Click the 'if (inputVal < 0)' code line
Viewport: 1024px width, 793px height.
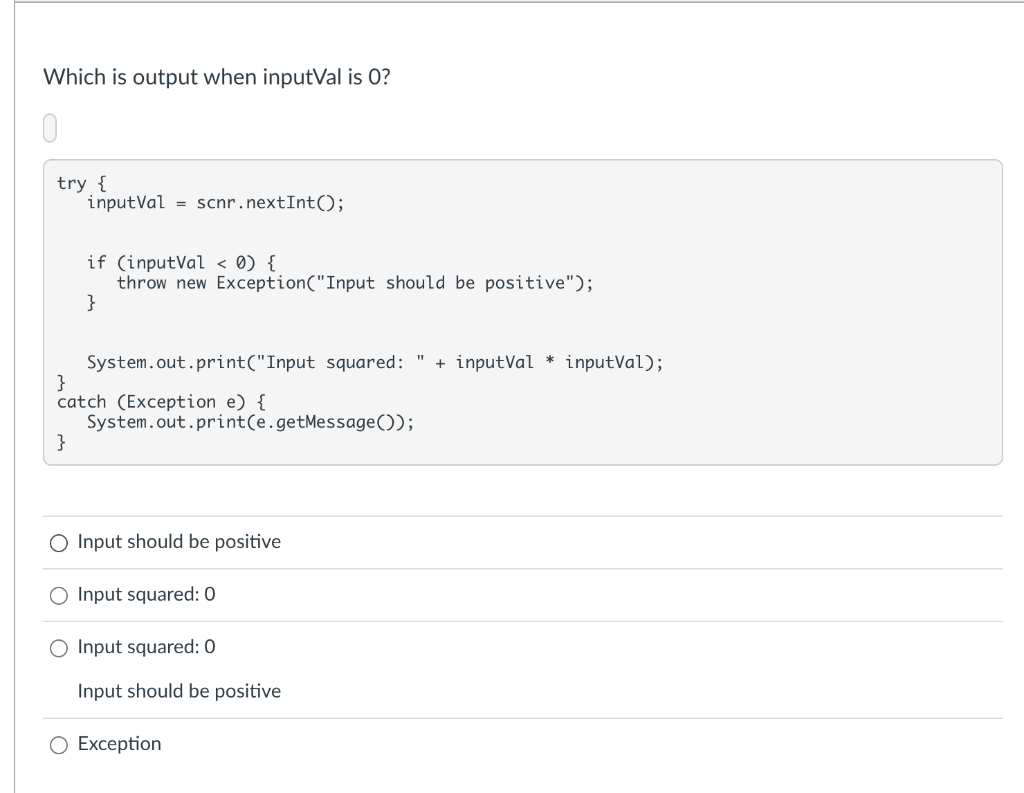(182, 263)
